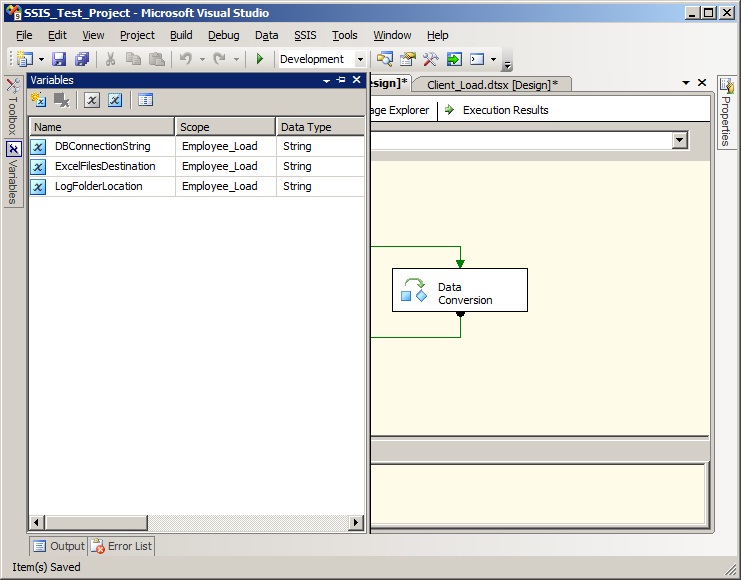The width and height of the screenshot is (741, 580).
Task: Toggle auto-hide pin on Variables panel
Action: 341,80
